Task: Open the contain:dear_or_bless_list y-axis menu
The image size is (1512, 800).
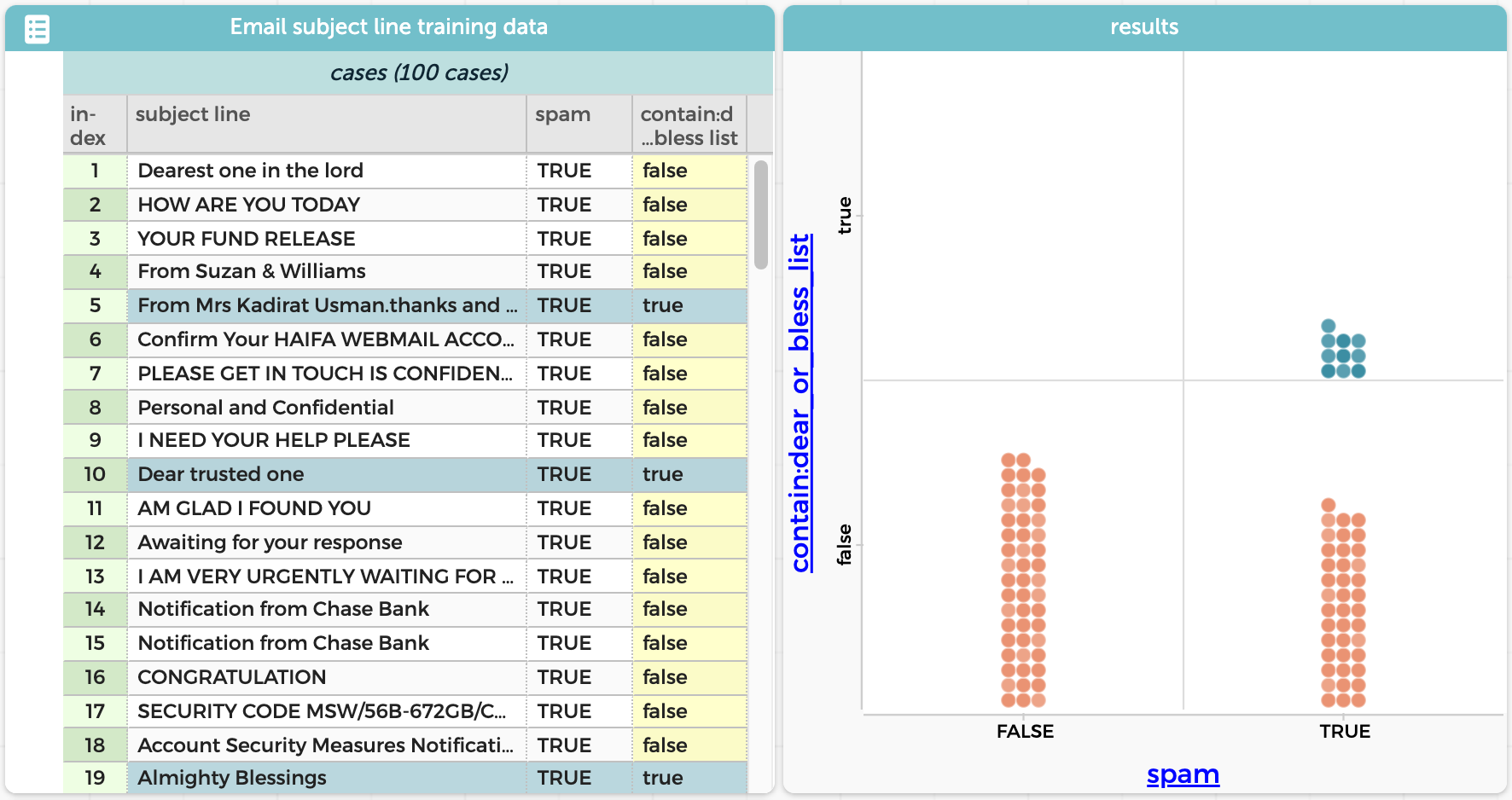Action: (800, 403)
